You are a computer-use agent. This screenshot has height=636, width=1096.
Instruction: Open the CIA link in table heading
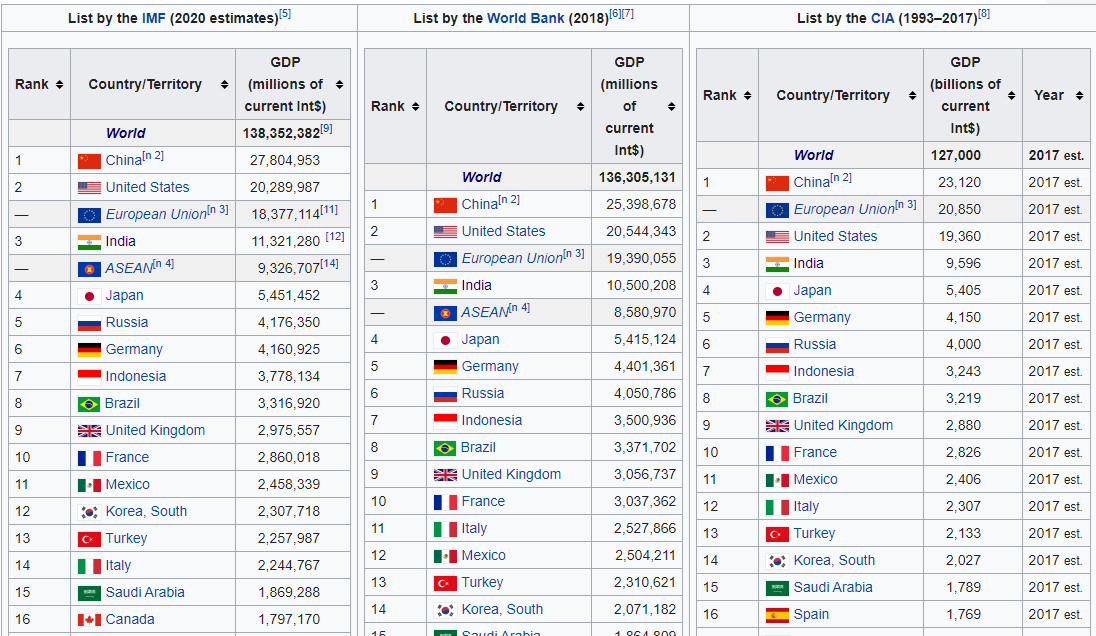coord(883,18)
